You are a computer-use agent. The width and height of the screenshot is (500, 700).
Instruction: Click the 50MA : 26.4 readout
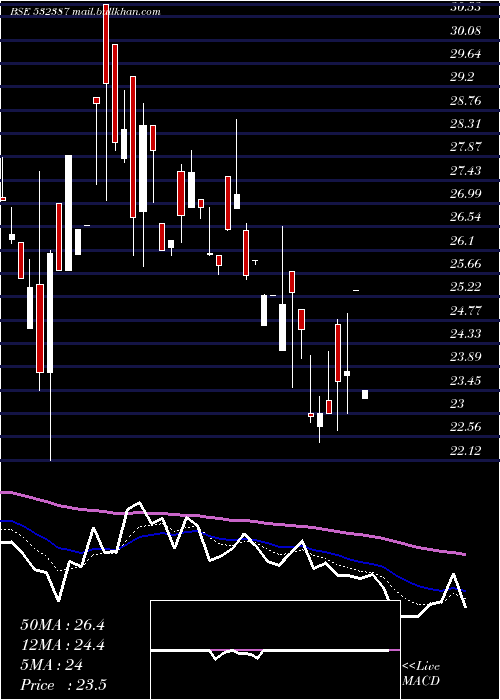[62, 625]
